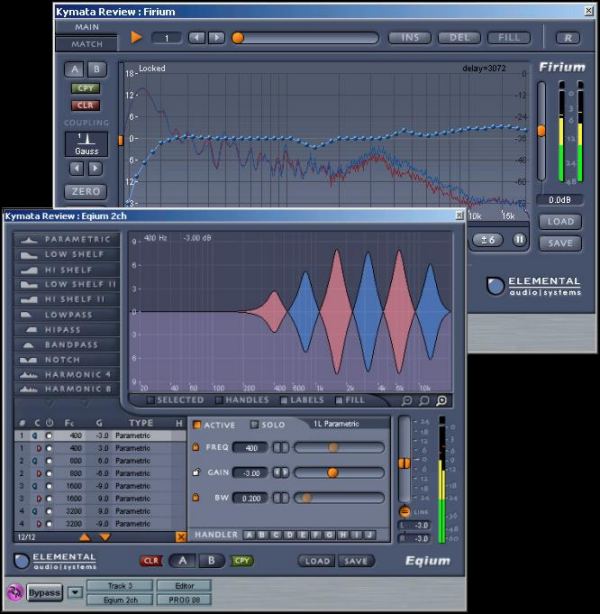Screen dimensions: 600x614
Task: Select the Parametric filter type
Action: (x=67, y=239)
